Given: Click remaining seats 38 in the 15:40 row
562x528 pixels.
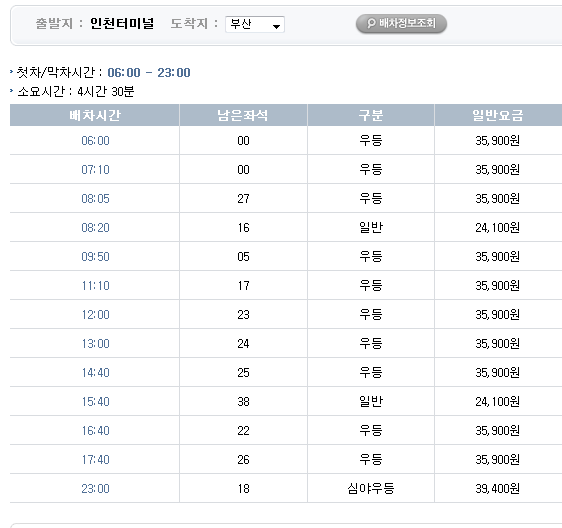Looking at the screenshot, I should point(243,402).
